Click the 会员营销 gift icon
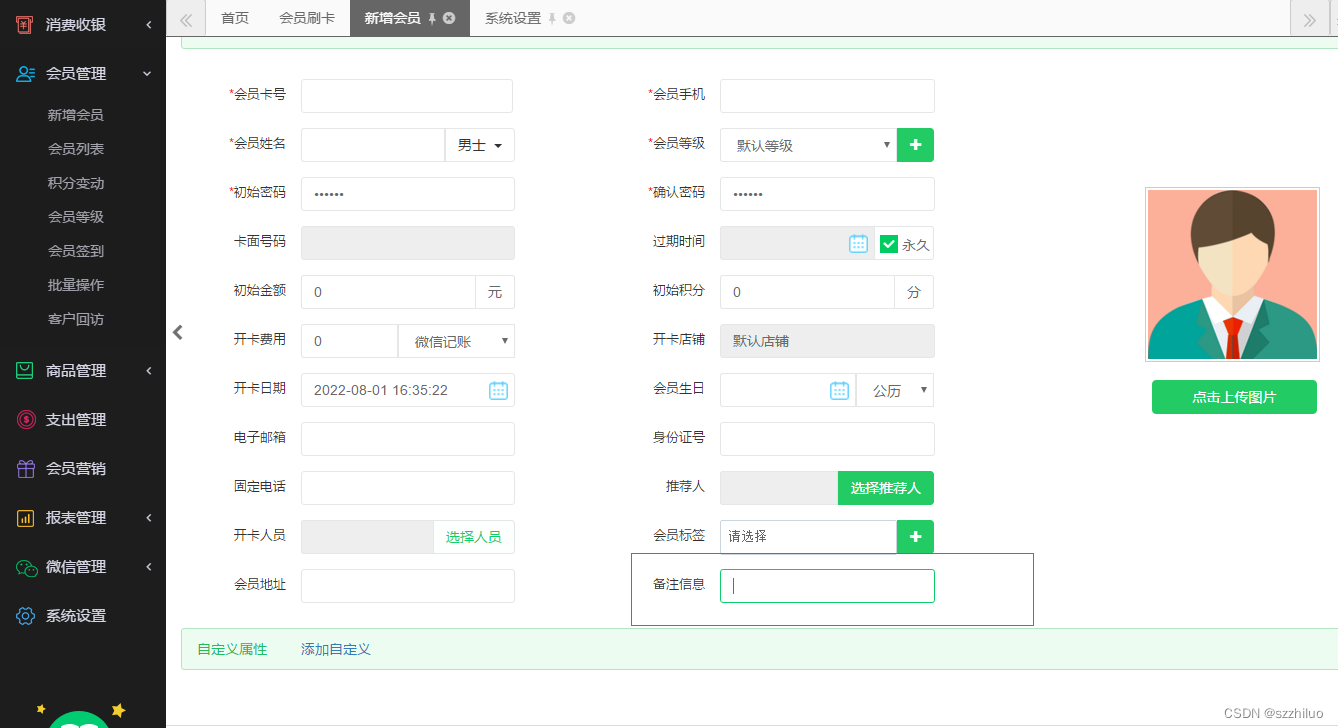Image resolution: width=1338 pixels, height=728 pixels. [x=25, y=469]
